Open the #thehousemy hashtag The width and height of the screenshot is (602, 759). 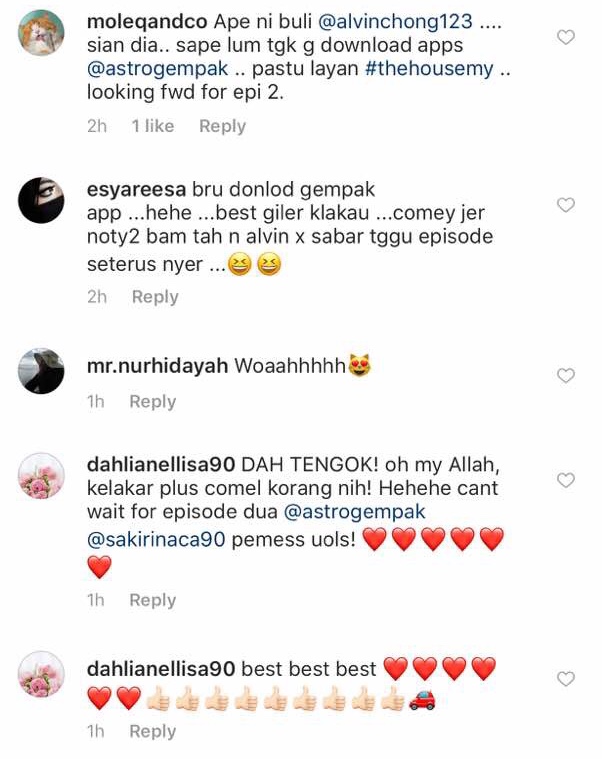pos(429,68)
